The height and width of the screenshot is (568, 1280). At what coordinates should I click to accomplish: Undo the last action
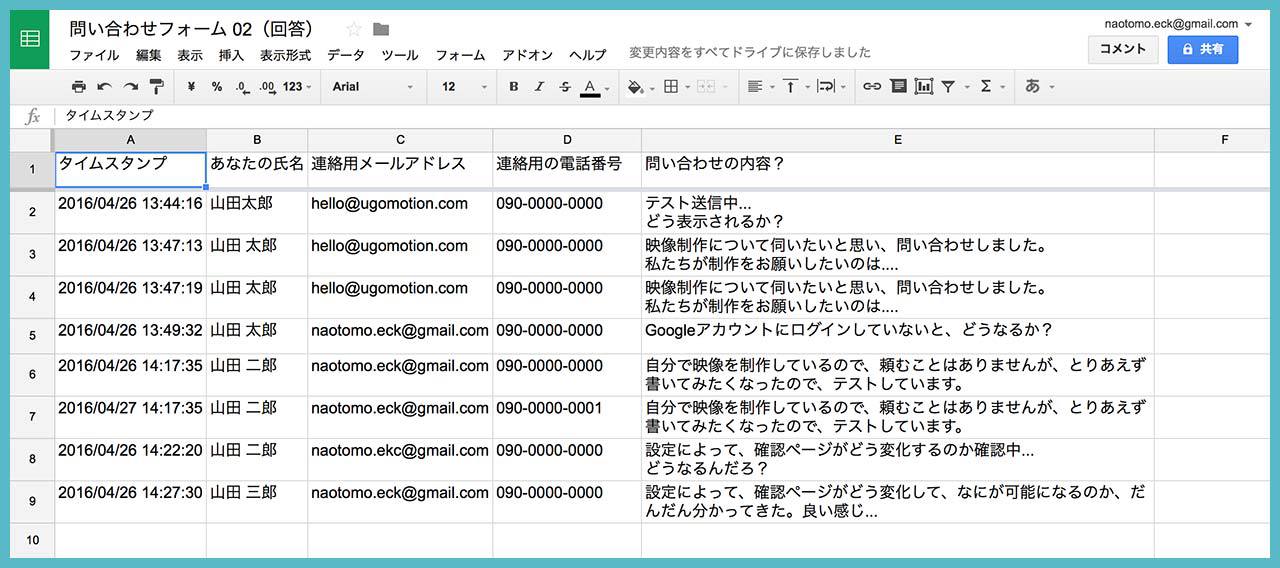tap(105, 87)
